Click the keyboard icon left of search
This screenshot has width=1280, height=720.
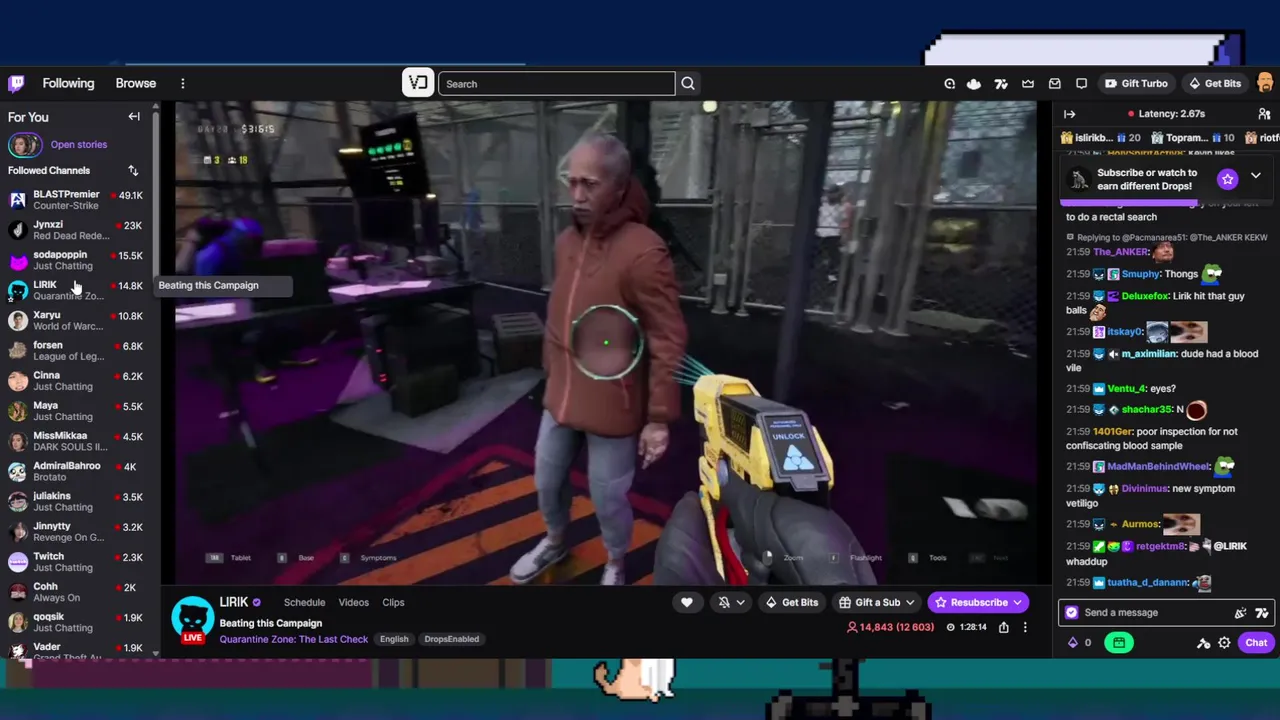(418, 83)
